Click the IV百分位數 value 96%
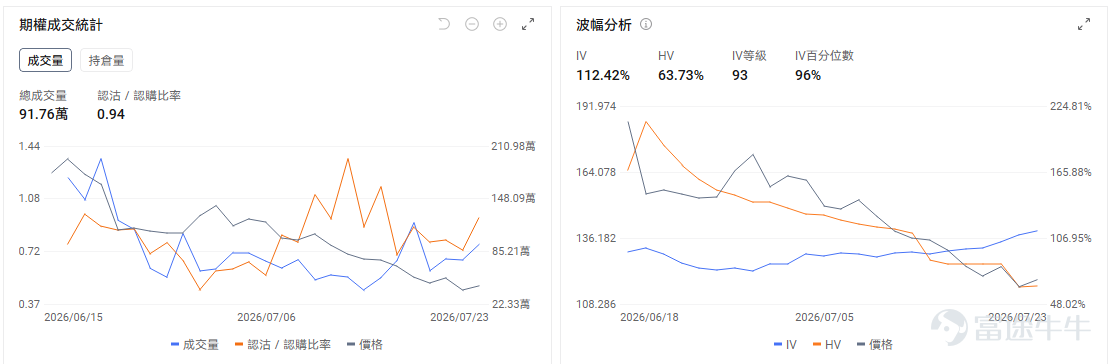Viewport: 1111px width, 364px height. [x=808, y=75]
